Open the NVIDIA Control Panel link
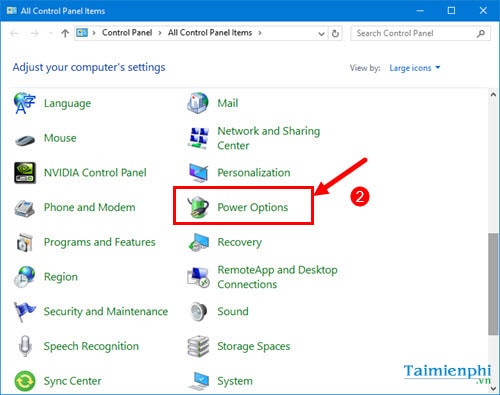 (95, 173)
